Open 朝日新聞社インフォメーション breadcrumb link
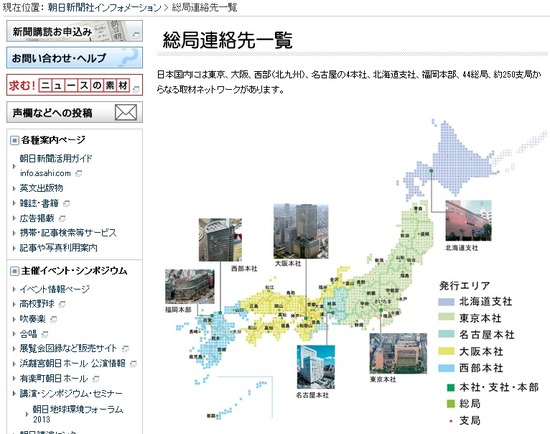This screenshot has height=434, width=550. (x=104, y=8)
